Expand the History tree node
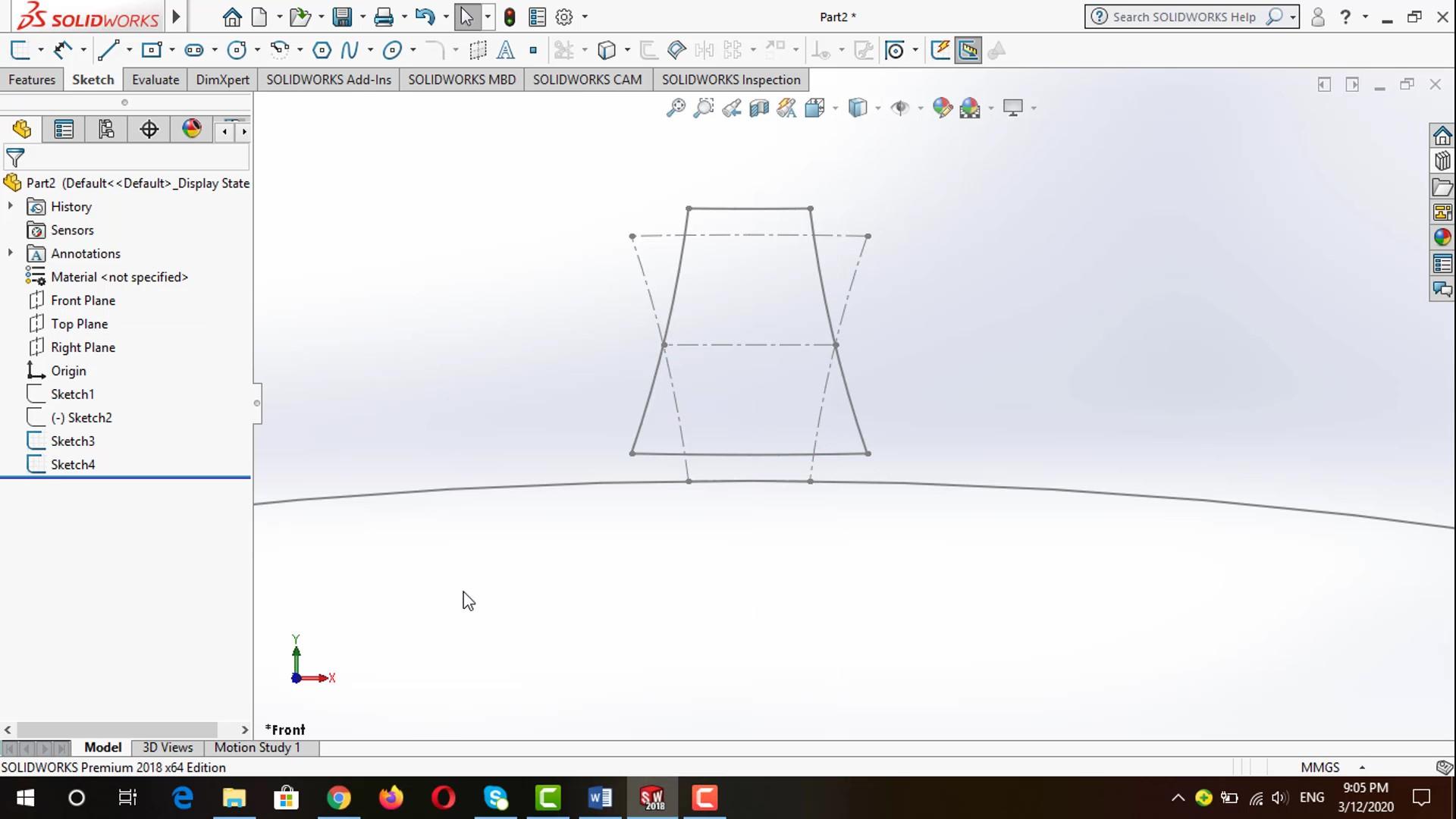 click(11, 206)
